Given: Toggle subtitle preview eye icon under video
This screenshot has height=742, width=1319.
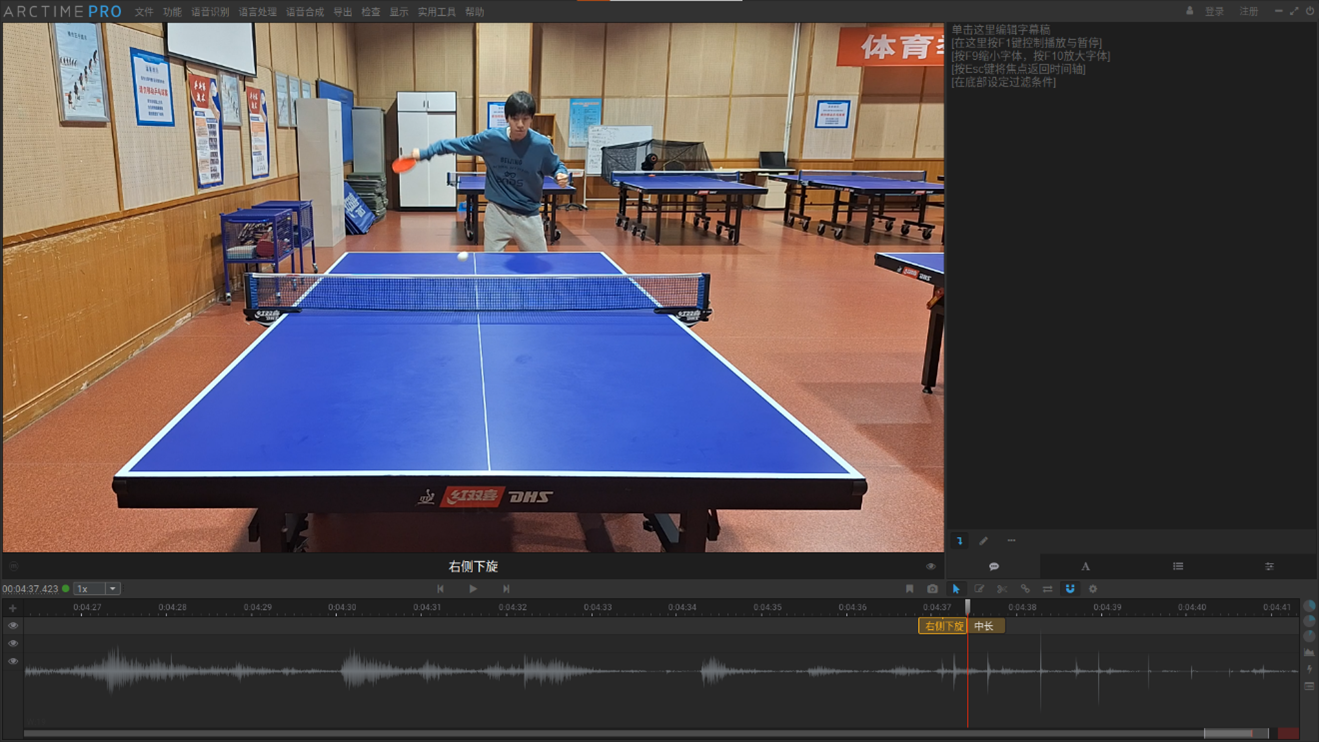Looking at the screenshot, I should click(x=930, y=567).
